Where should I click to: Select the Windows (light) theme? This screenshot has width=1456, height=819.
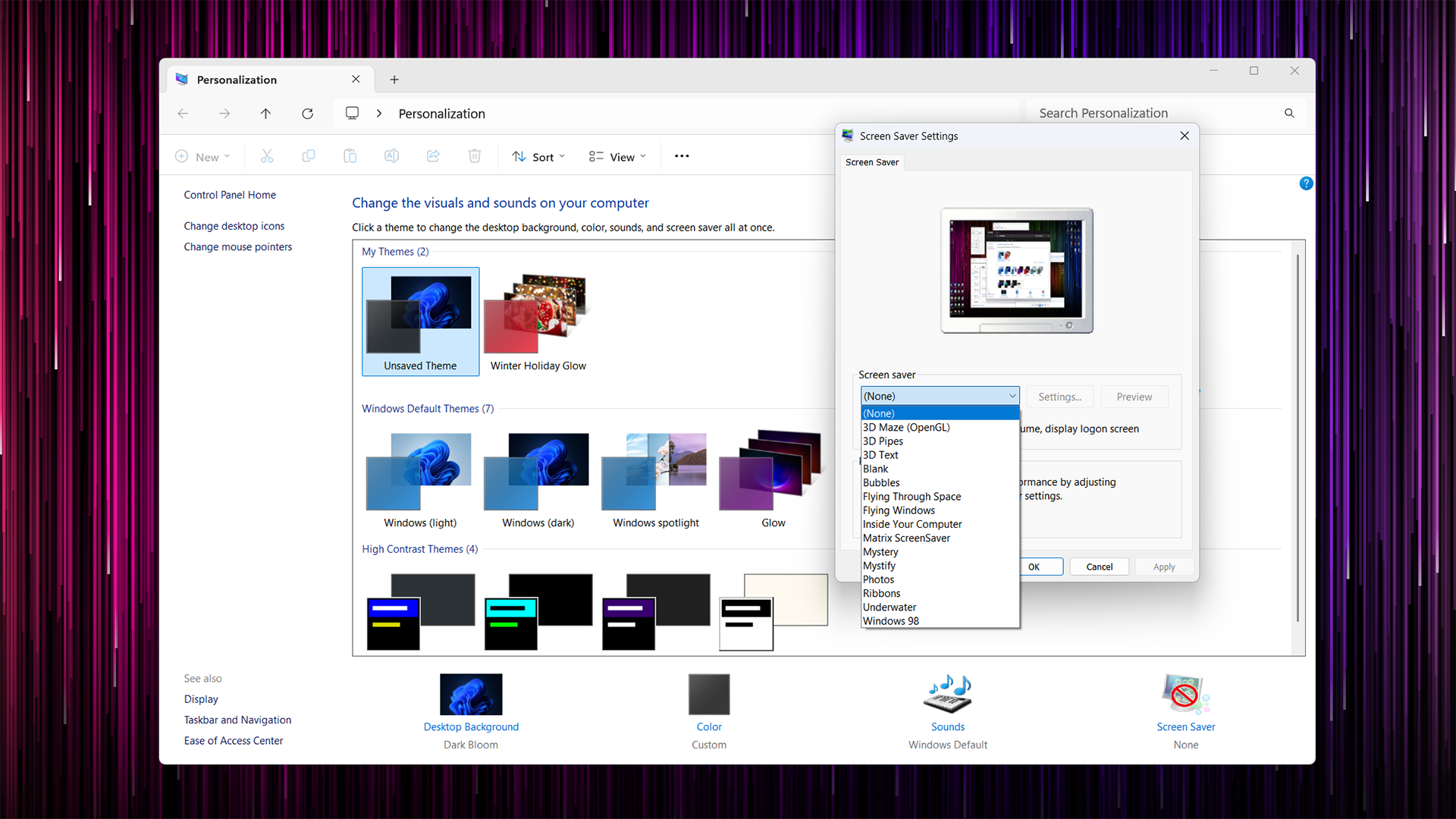pos(420,480)
